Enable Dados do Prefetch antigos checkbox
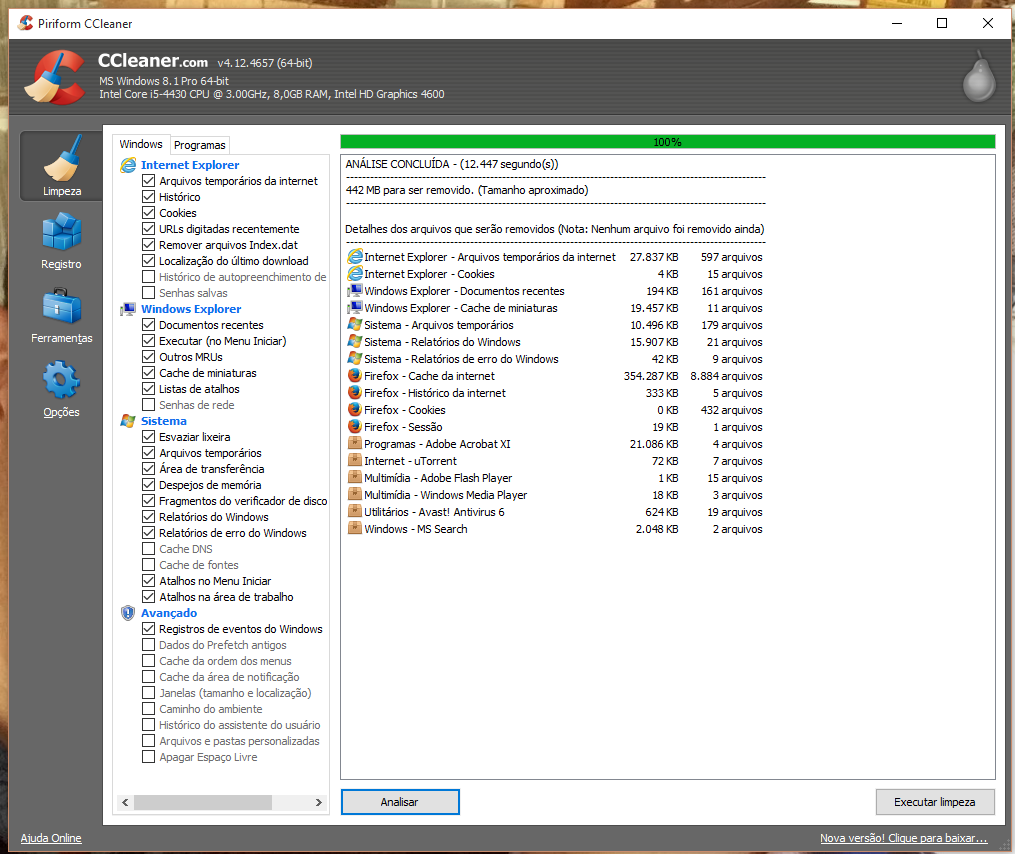The height and width of the screenshot is (854, 1015). (x=148, y=645)
